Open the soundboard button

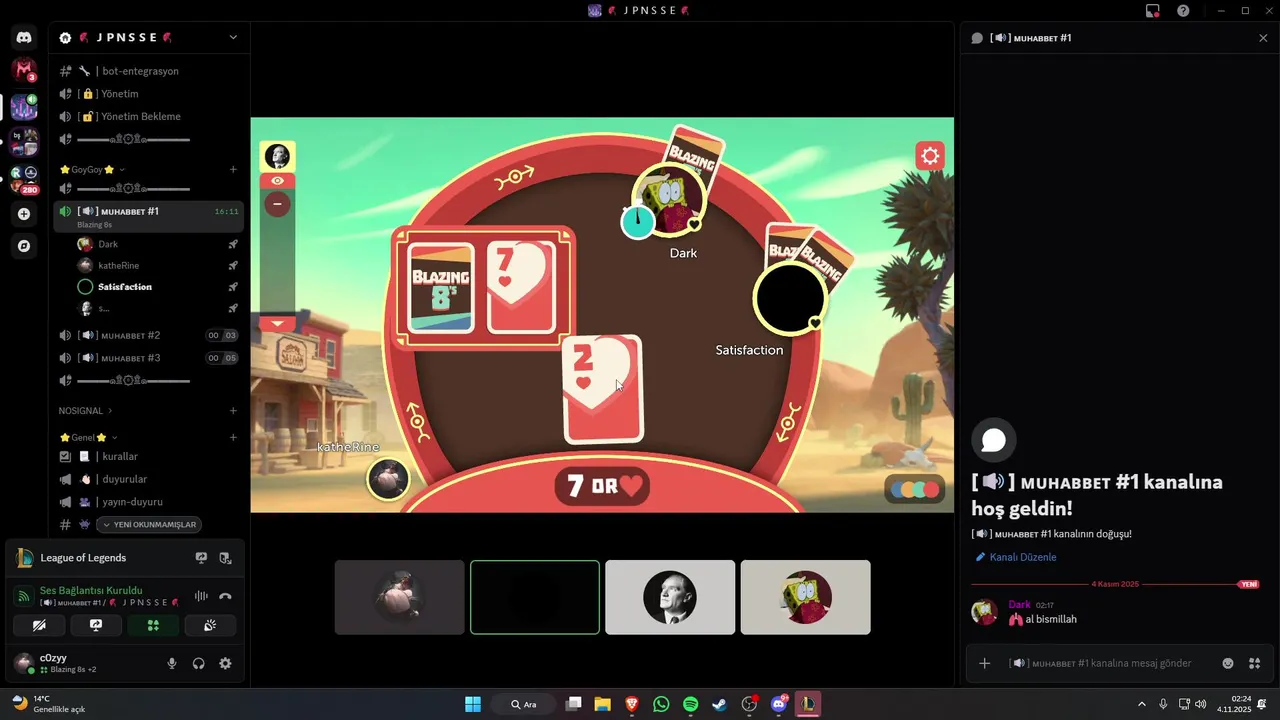point(210,625)
